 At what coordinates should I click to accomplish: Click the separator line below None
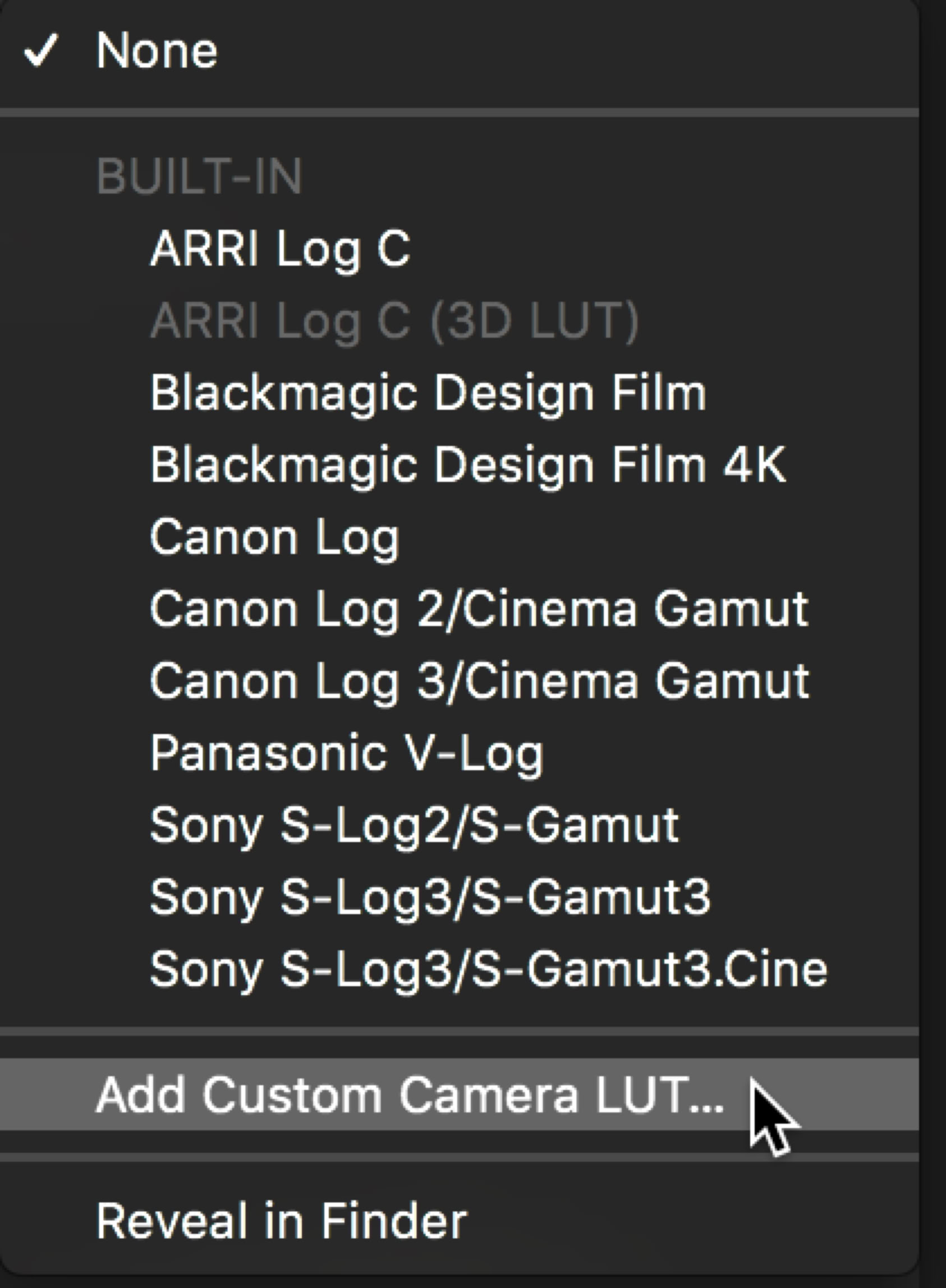(458, 113)
